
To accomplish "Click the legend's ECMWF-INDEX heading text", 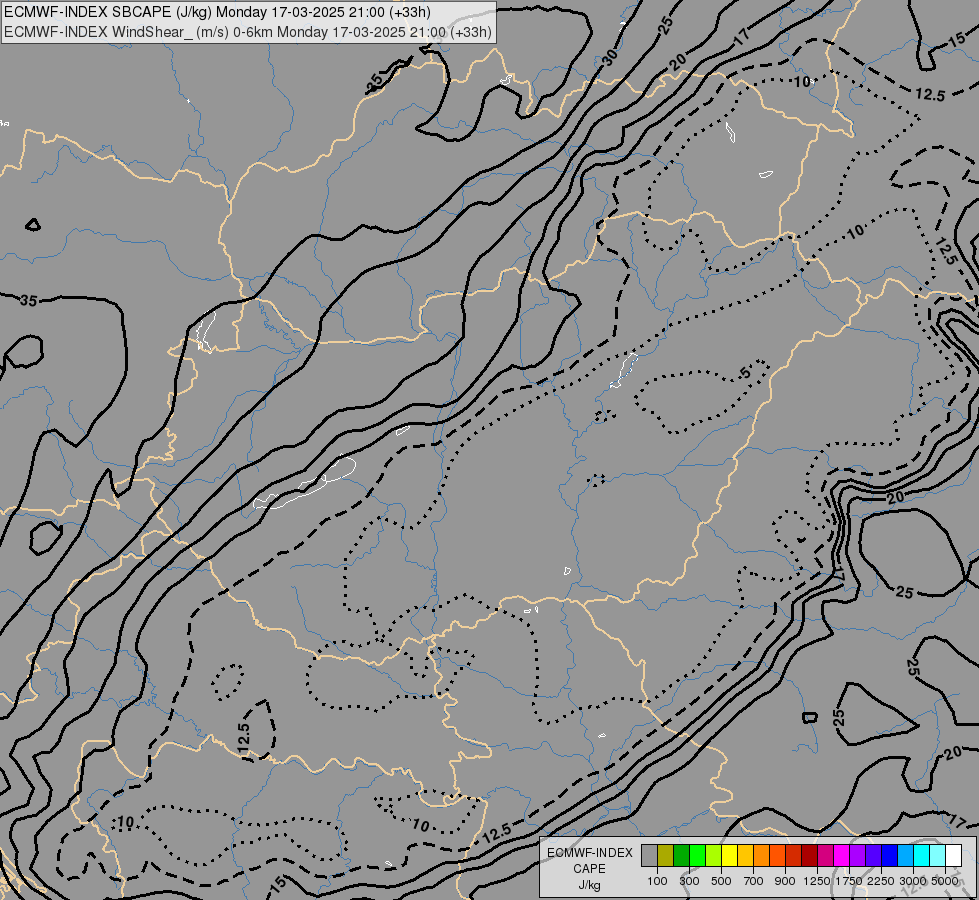I will [x=589, y=853].
